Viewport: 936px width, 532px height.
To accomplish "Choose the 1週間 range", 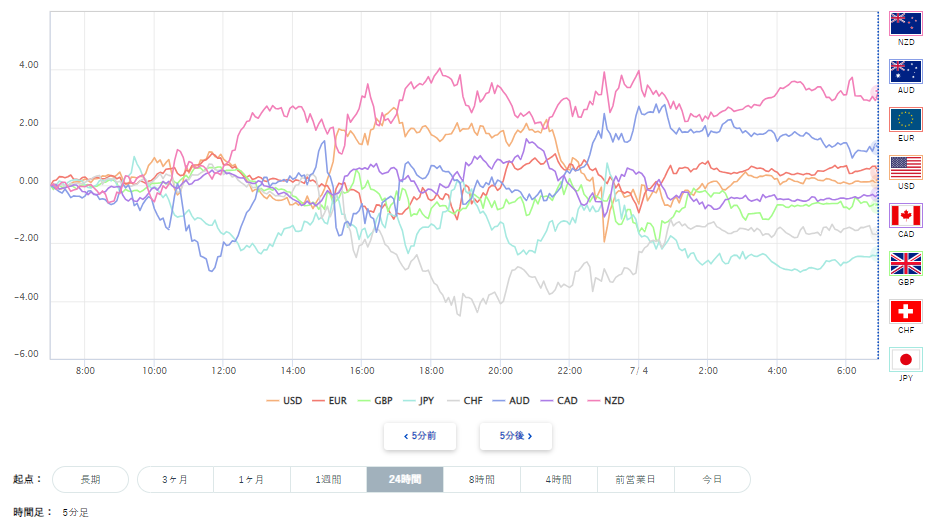I will pyautogui.click(x=328, y=479).
